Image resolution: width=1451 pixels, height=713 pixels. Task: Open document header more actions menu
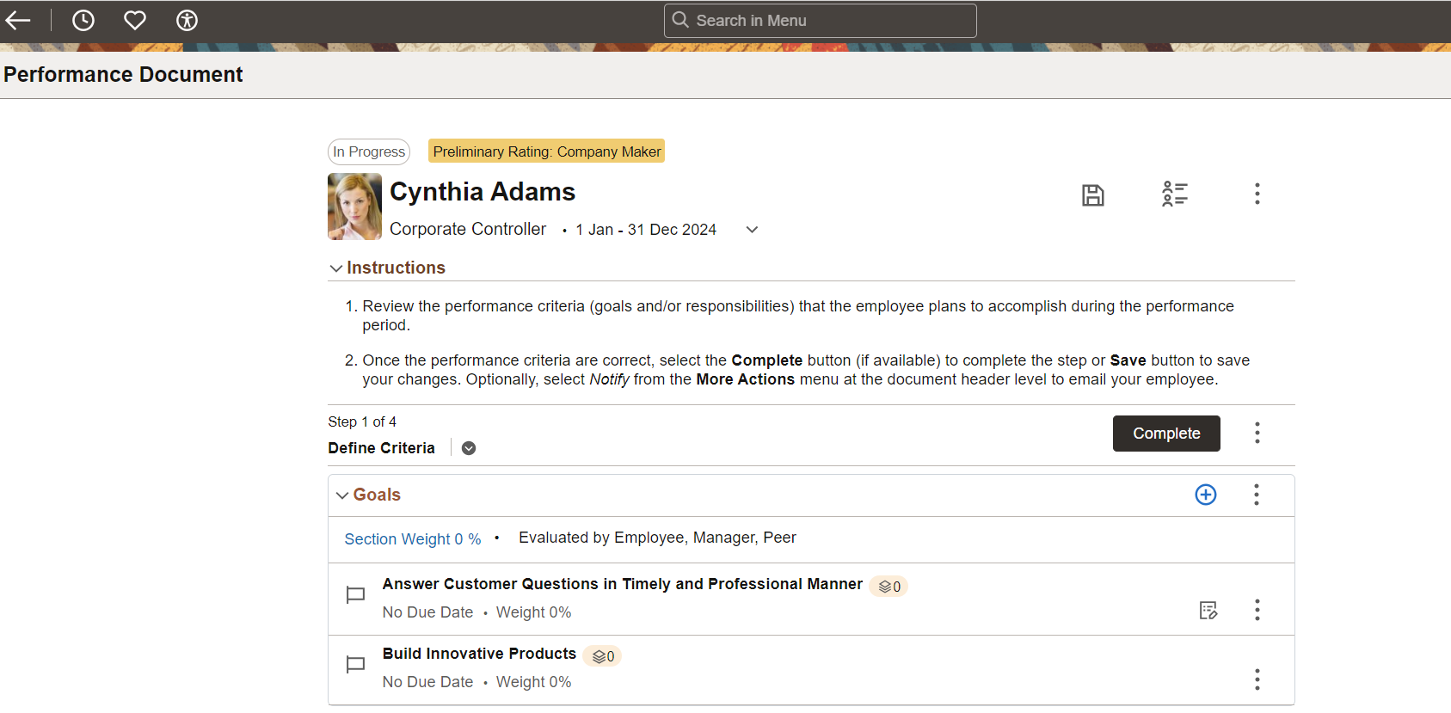click(1257, 194)
